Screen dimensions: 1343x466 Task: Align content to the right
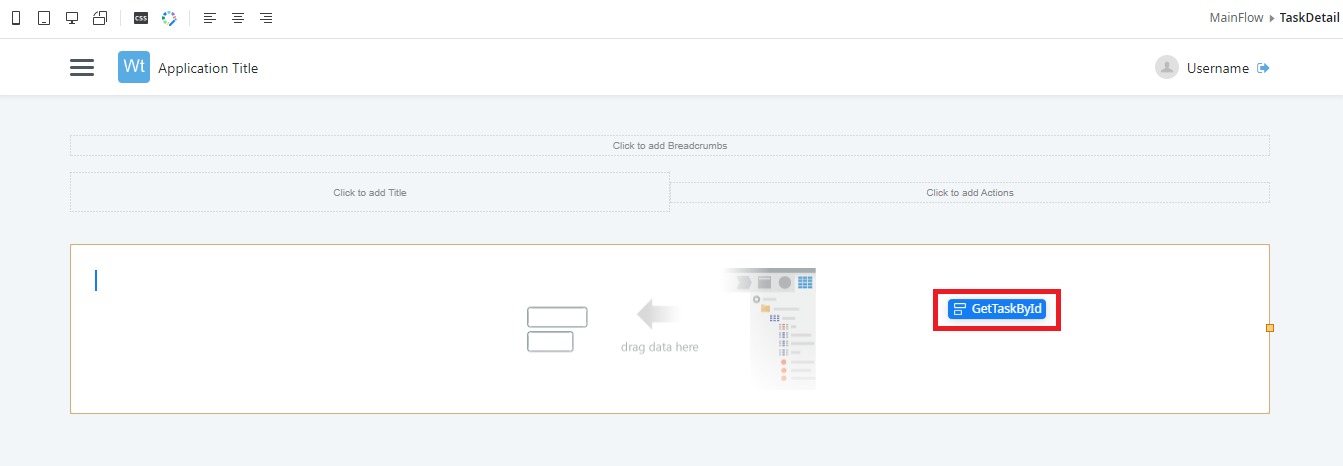266,18
